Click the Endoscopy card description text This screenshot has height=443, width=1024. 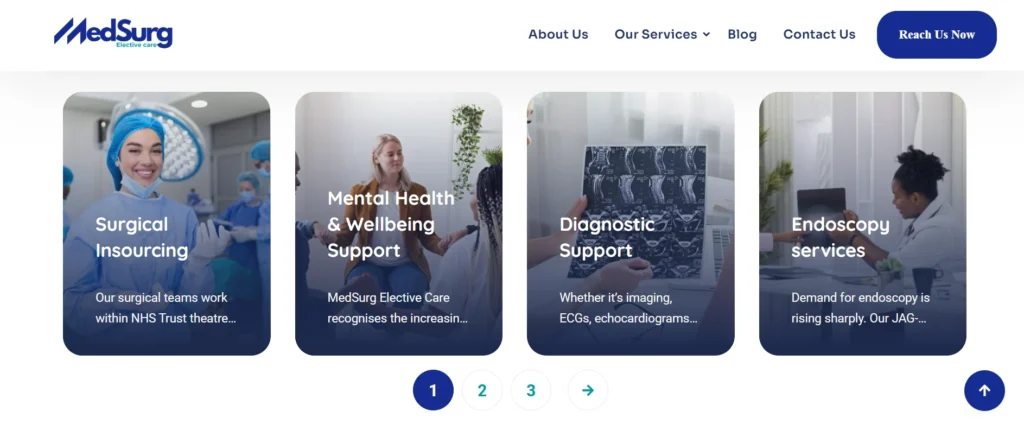coord(860,308)
